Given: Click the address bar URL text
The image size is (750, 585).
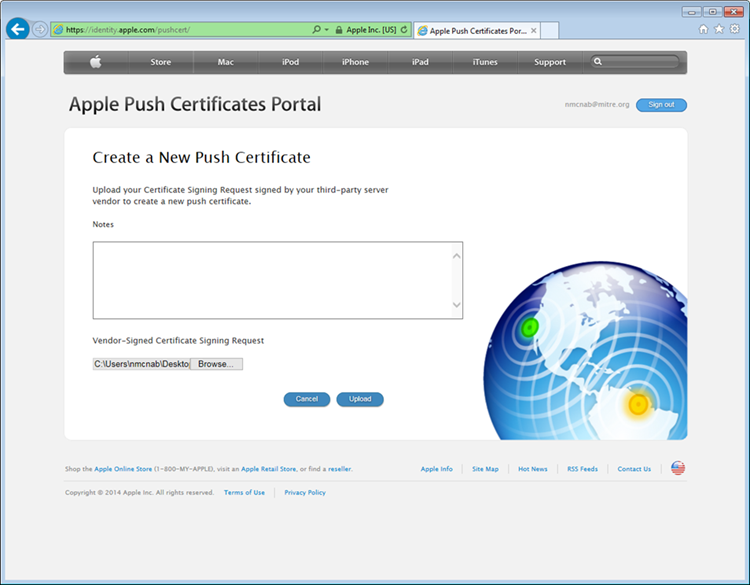Looking at the screenshot, I should (x=128, y=30).
